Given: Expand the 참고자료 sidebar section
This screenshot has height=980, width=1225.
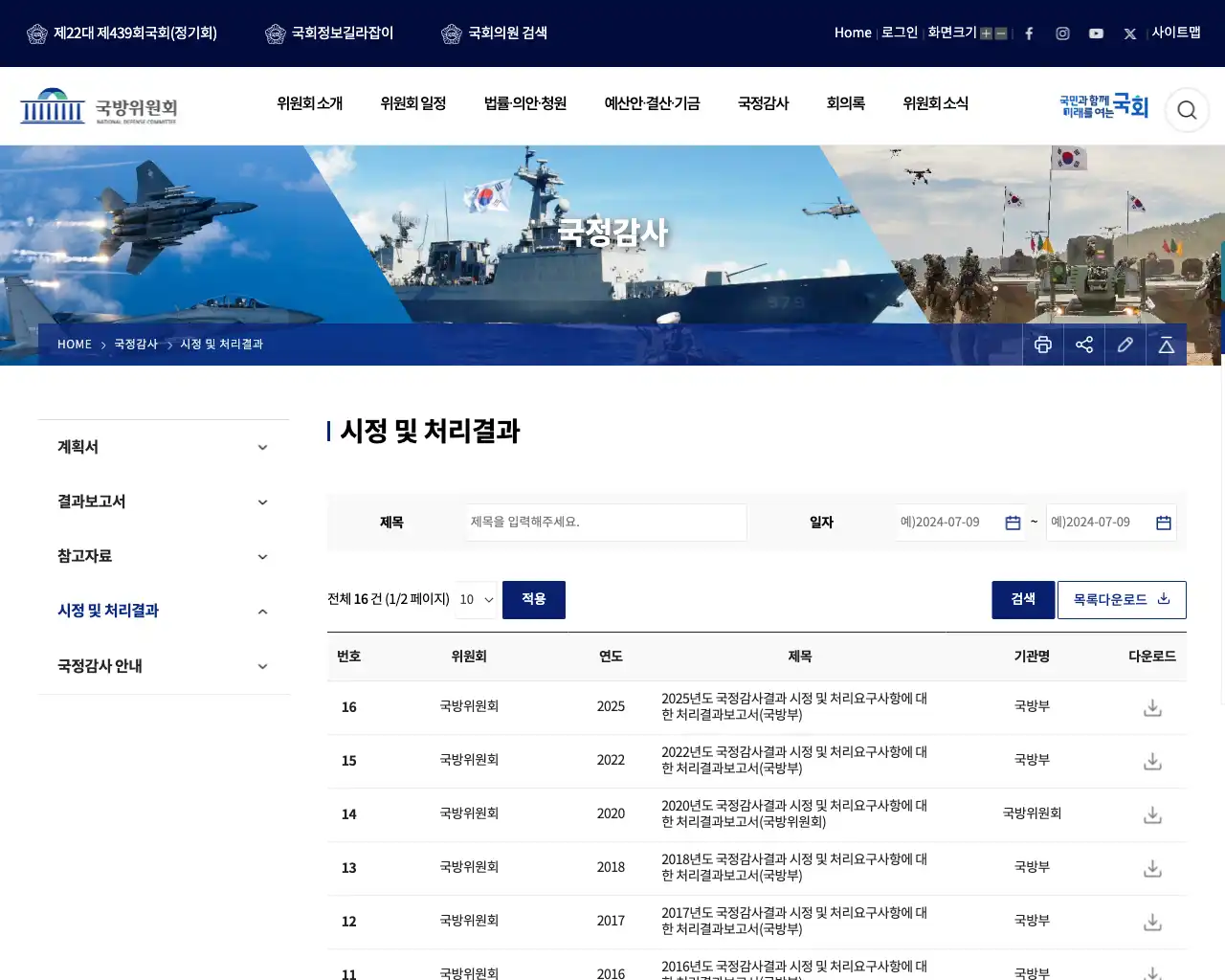Looking at the screenshot, I should pos(164,556).
